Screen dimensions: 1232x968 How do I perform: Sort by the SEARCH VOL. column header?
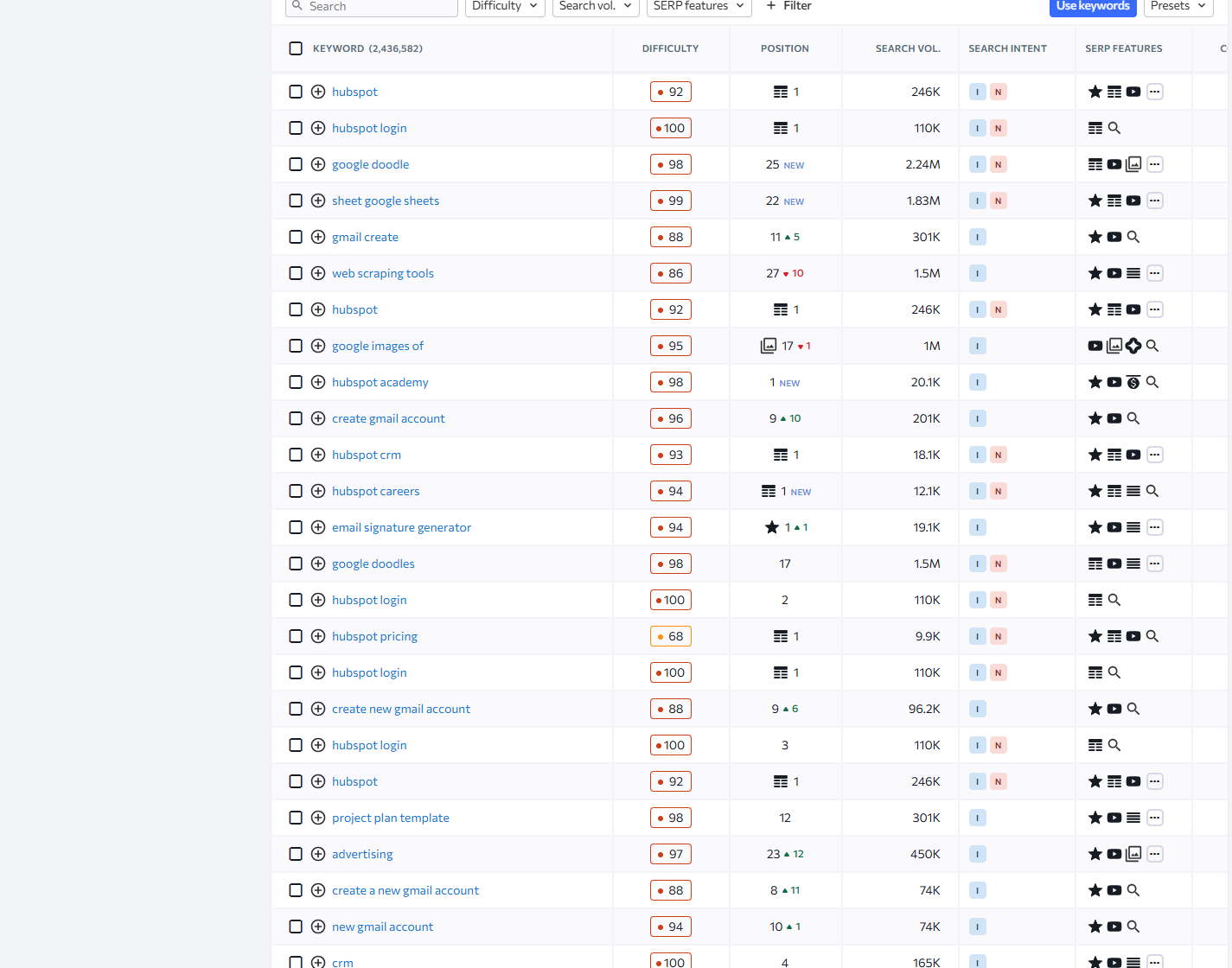click(908, 48)
